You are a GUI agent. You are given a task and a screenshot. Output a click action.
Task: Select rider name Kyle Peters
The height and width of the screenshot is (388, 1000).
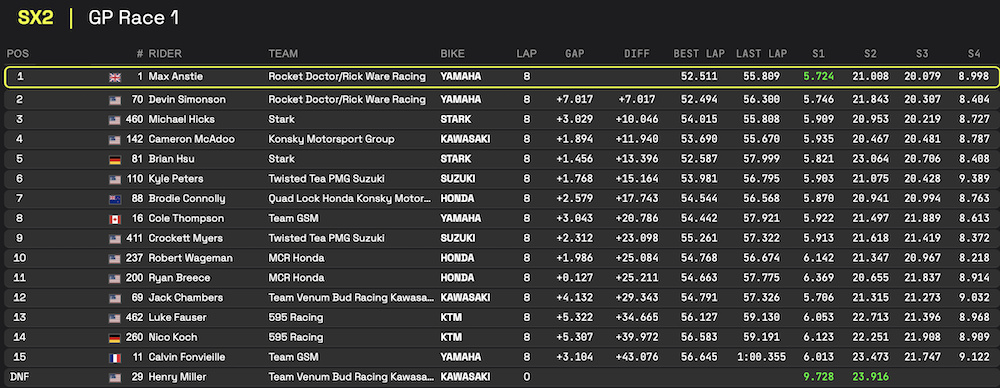tap(176, 179)
